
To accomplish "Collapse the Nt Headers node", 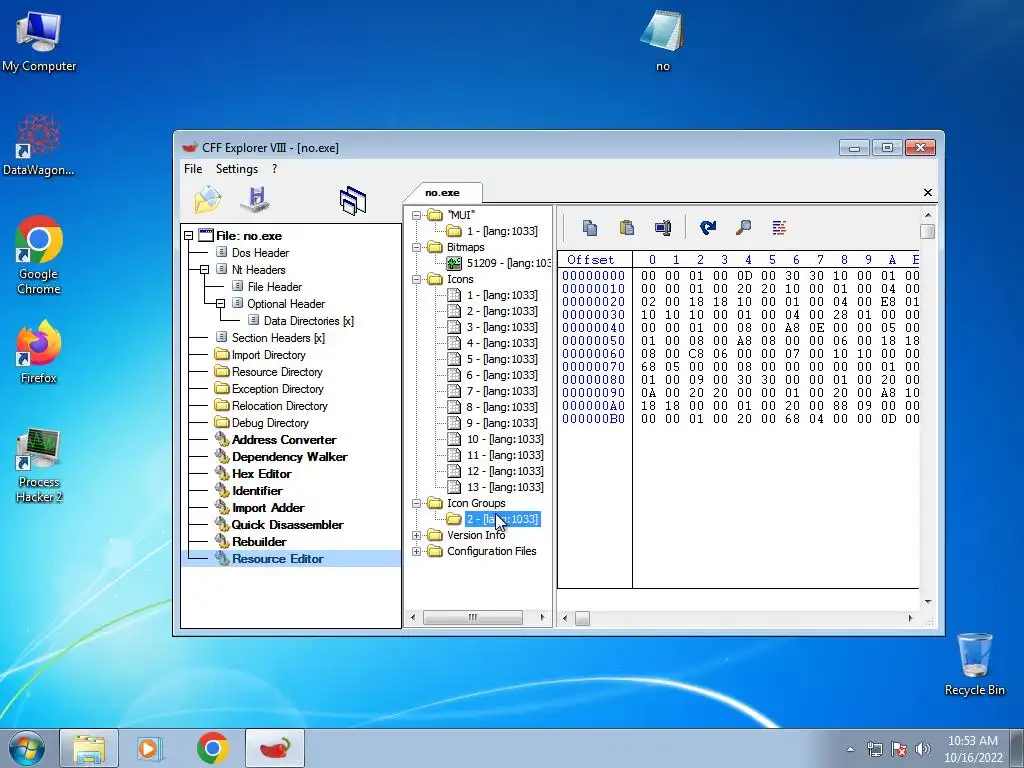I will pyautogui.click(x=204, y=270).
